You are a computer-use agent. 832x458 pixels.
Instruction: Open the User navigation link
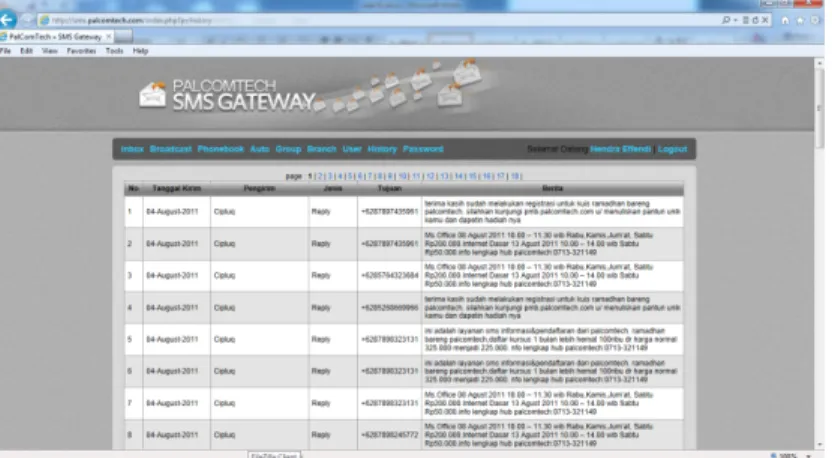point(352,149)
